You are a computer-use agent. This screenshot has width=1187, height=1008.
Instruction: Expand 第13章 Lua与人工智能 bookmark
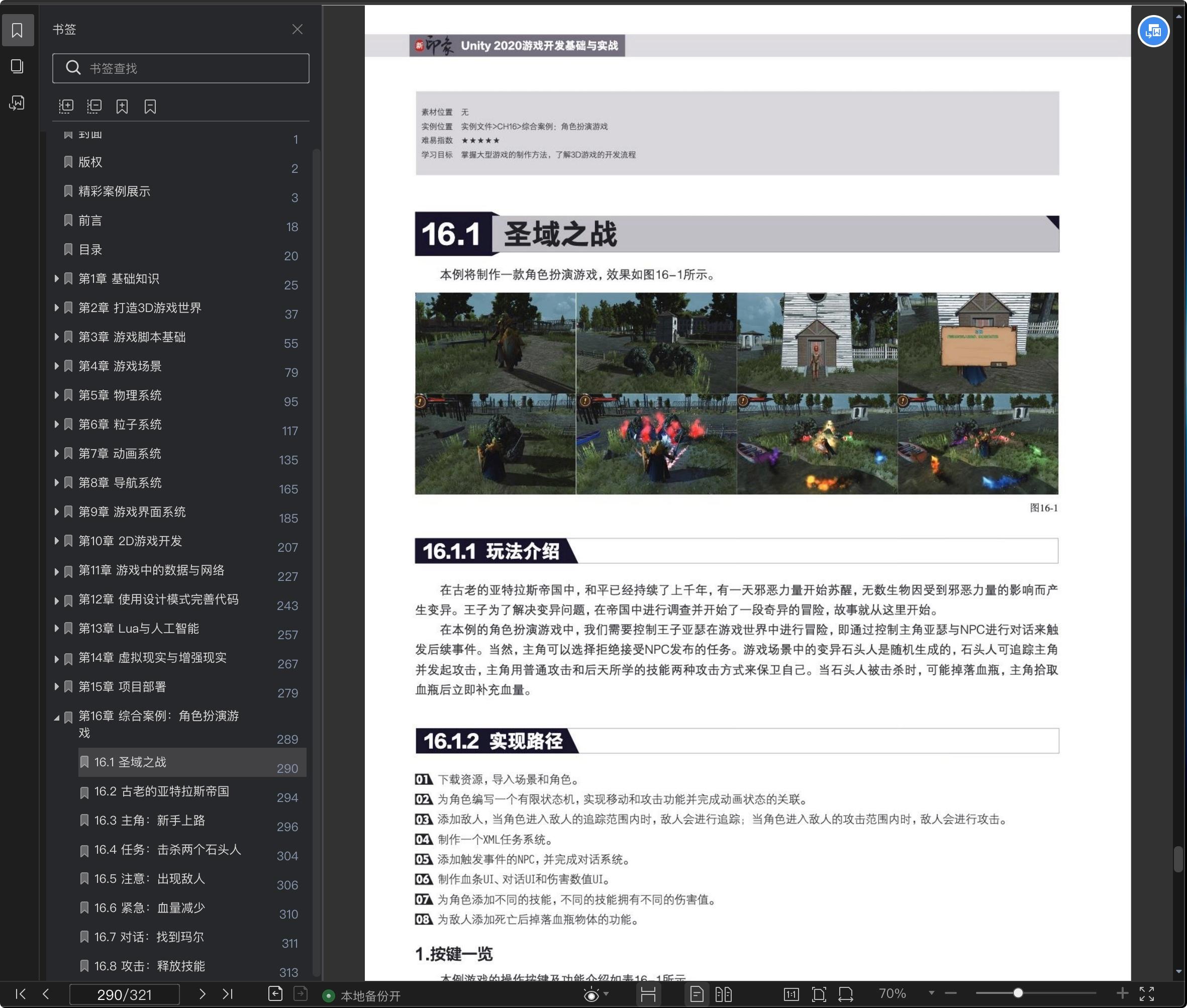pyautogui.click(x=56, y=628)
